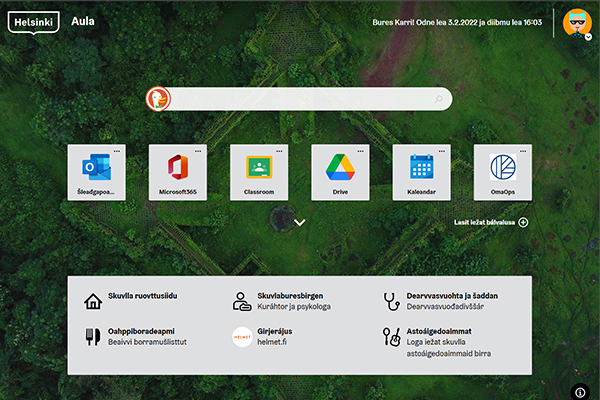This screenshot has height=400, width=600.
Task: Click the fork and knife icon
Action: point(93,337)
